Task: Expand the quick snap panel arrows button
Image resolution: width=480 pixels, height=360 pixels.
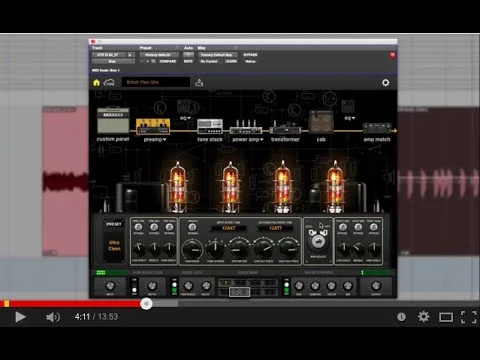Action: (239, 292)
